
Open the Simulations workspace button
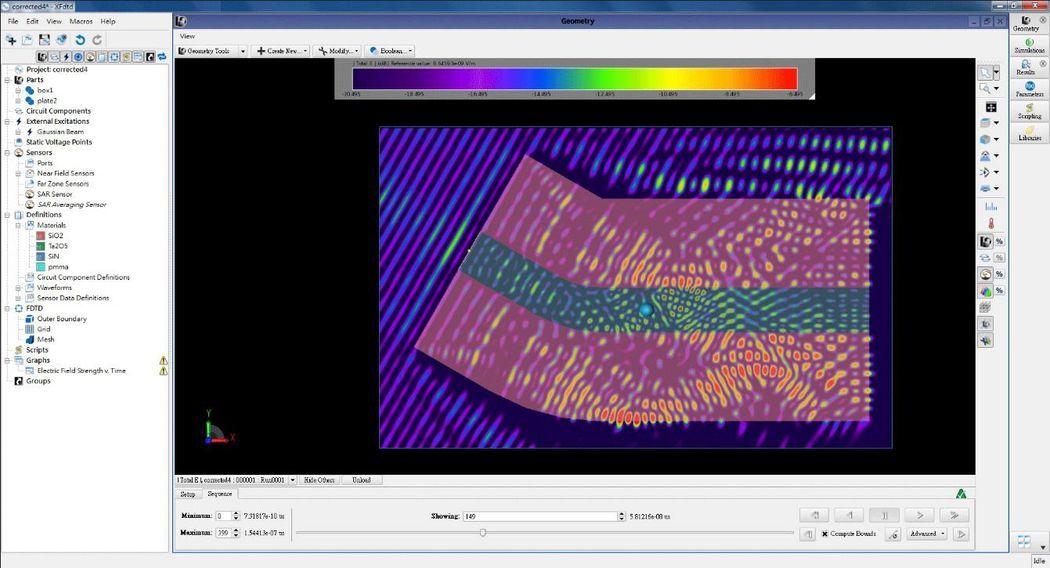[1029, 46]
